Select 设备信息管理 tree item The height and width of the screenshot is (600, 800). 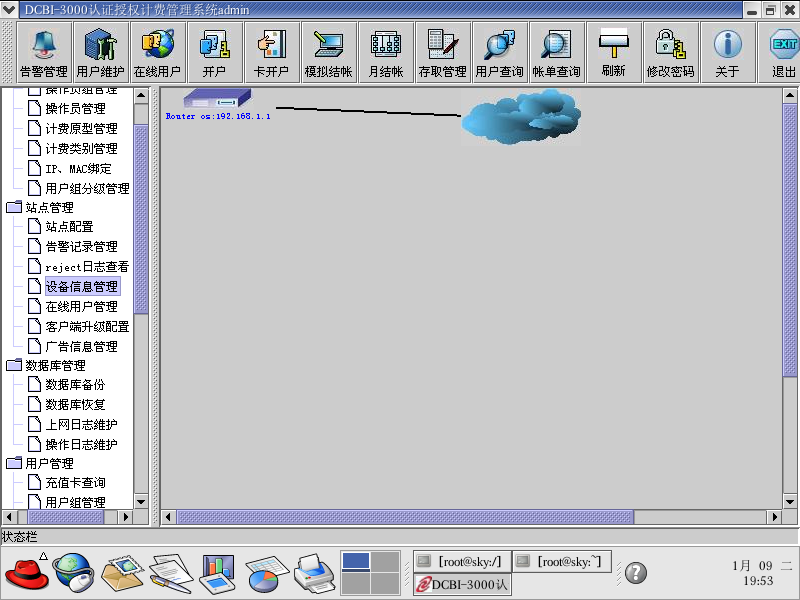point(82,287)
